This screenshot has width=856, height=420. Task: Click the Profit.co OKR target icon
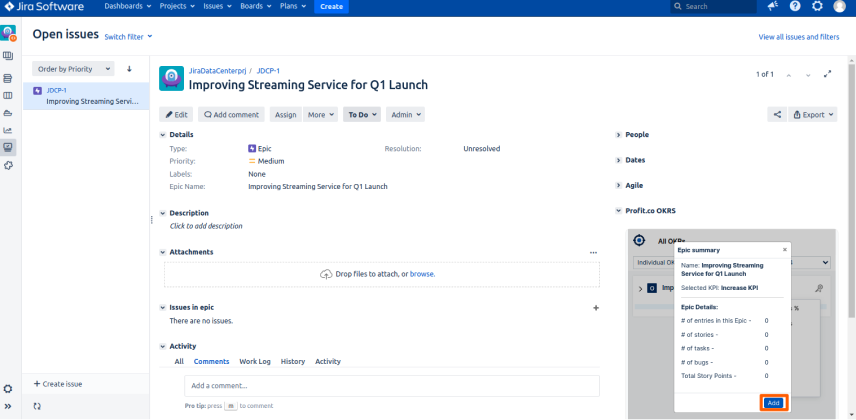(639, 240)
